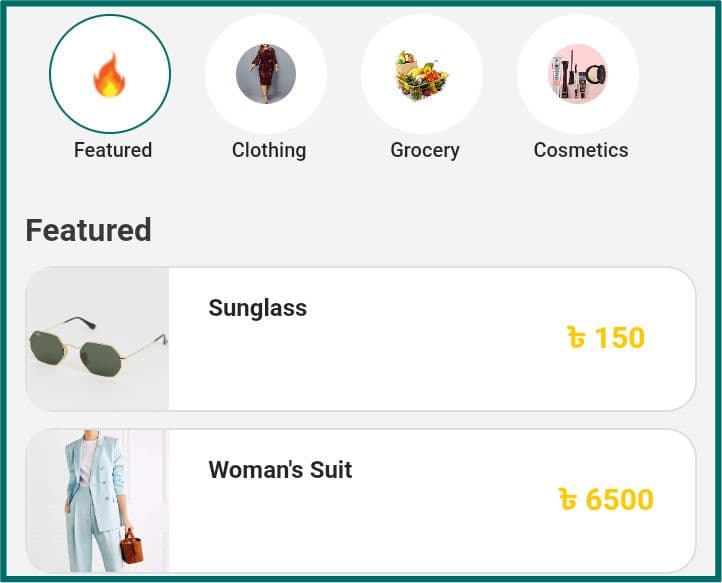
Task: Open the Woman's Suit title
Action: tap(280, 470)
